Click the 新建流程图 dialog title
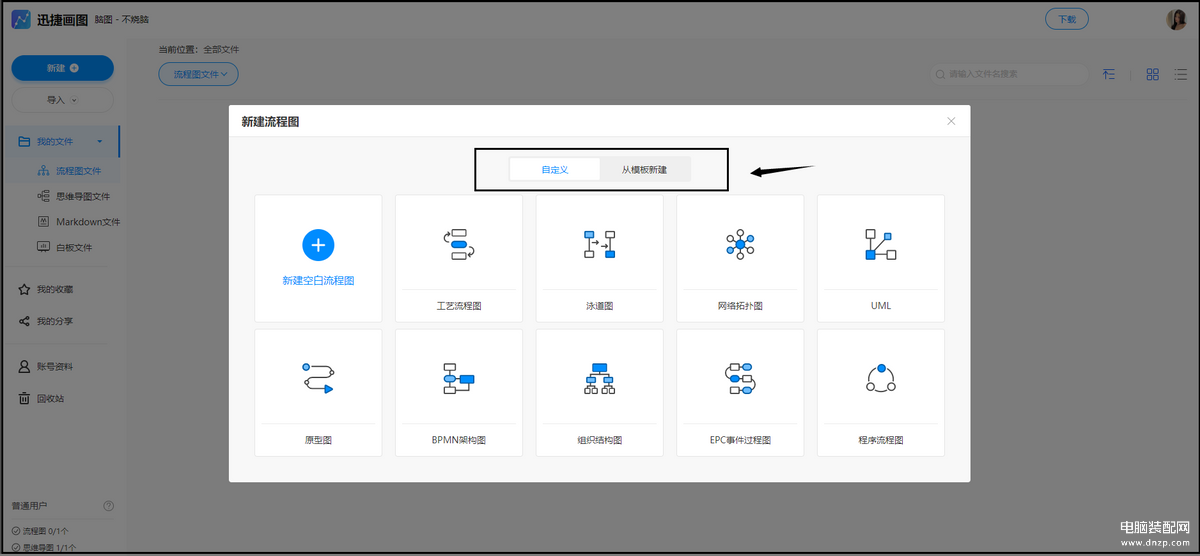 [270, 121]
